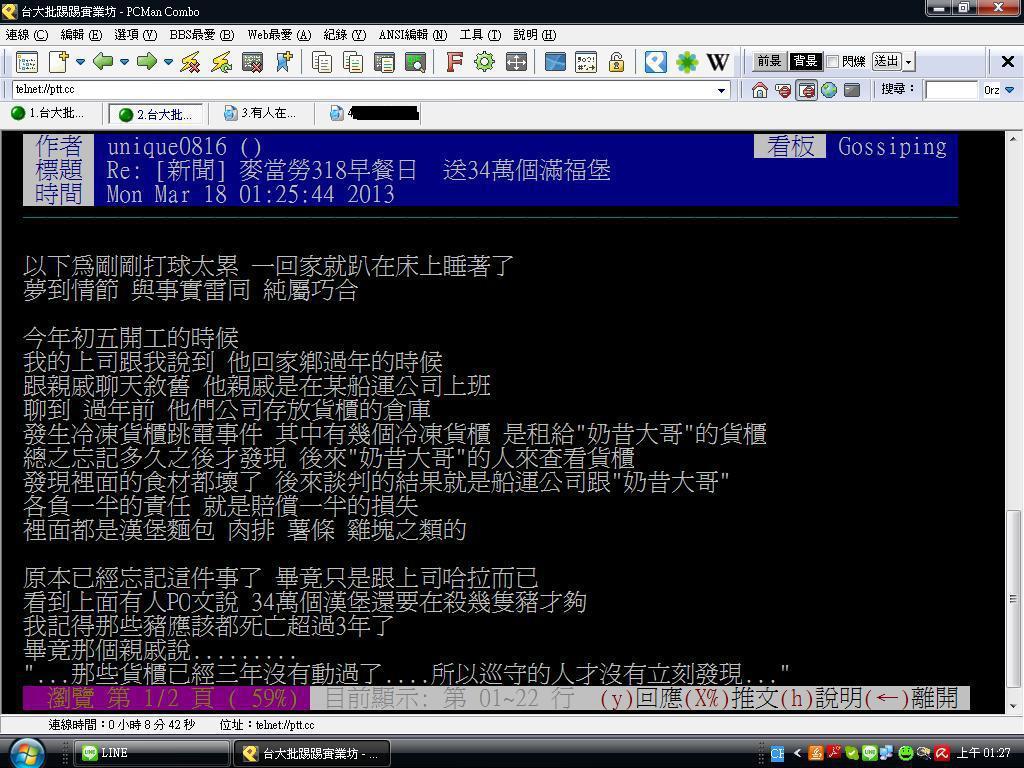Open the 工具 (T) menu
This screenshot has height=768, width=1024.
point(480,35)
